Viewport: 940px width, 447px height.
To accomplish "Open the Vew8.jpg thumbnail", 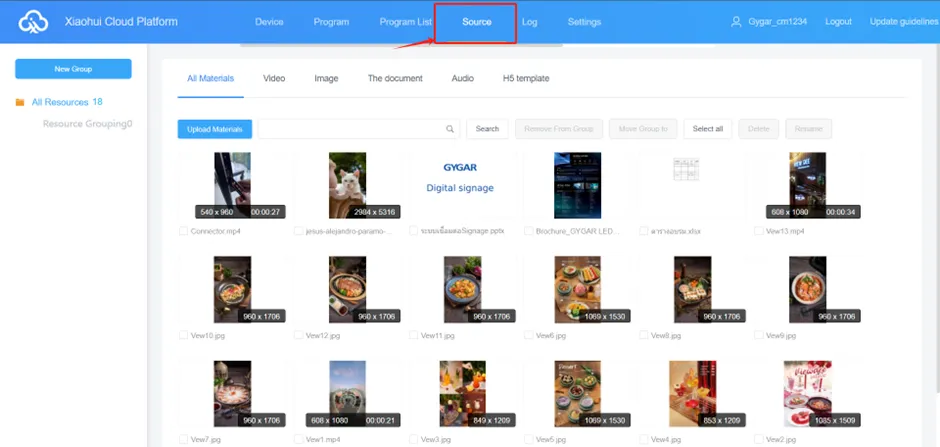I will pyautogui.click(x=692, y=290).
